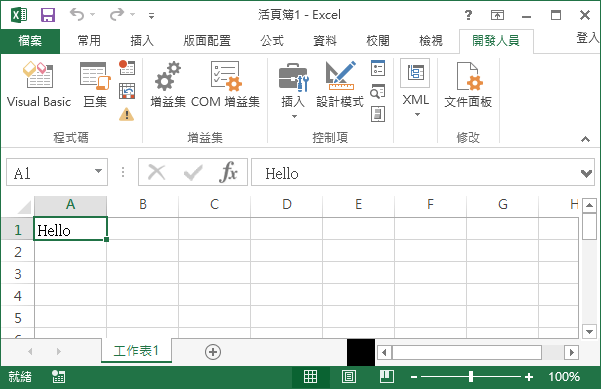Image resolution: width=601 pixels, height=389 pixels.
Task: Open COM 增益集 dialog
Action: [x=225, y=85]
